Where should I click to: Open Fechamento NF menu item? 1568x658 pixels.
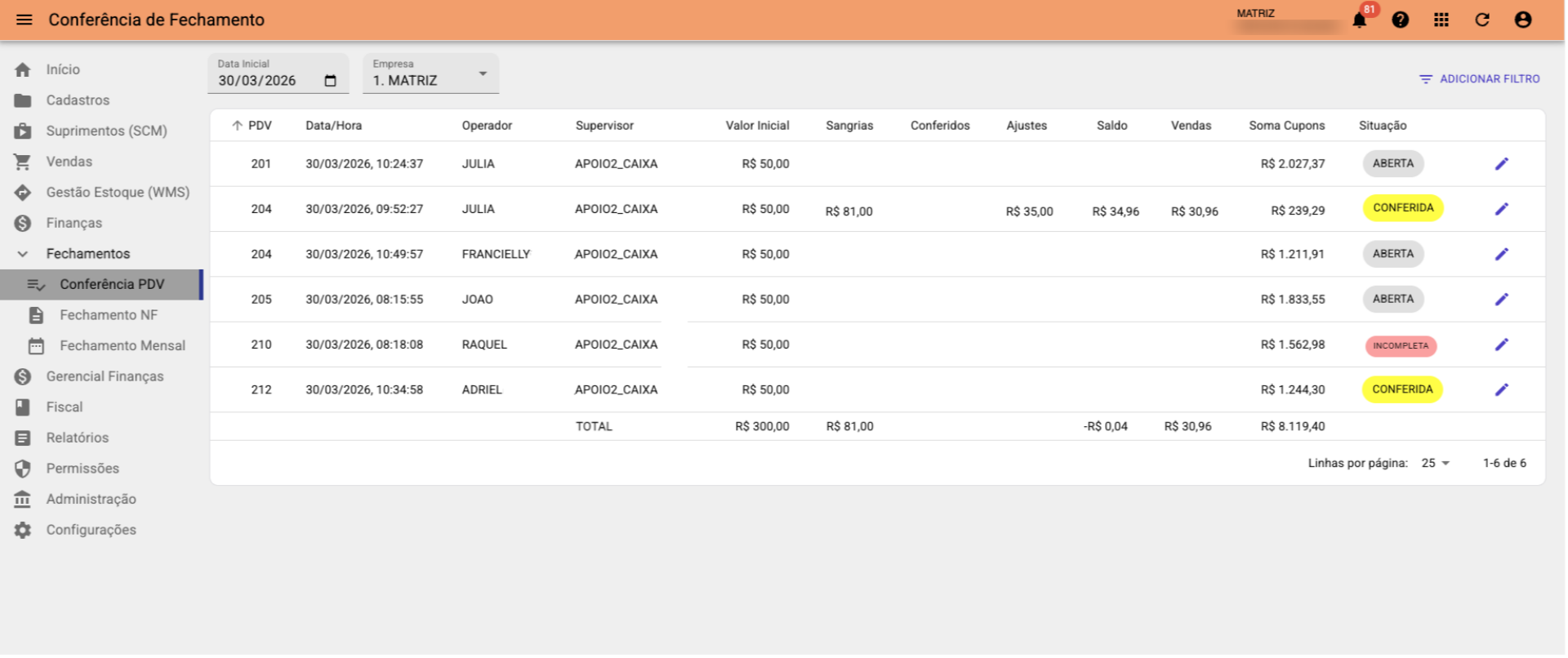tap(101, 315)
